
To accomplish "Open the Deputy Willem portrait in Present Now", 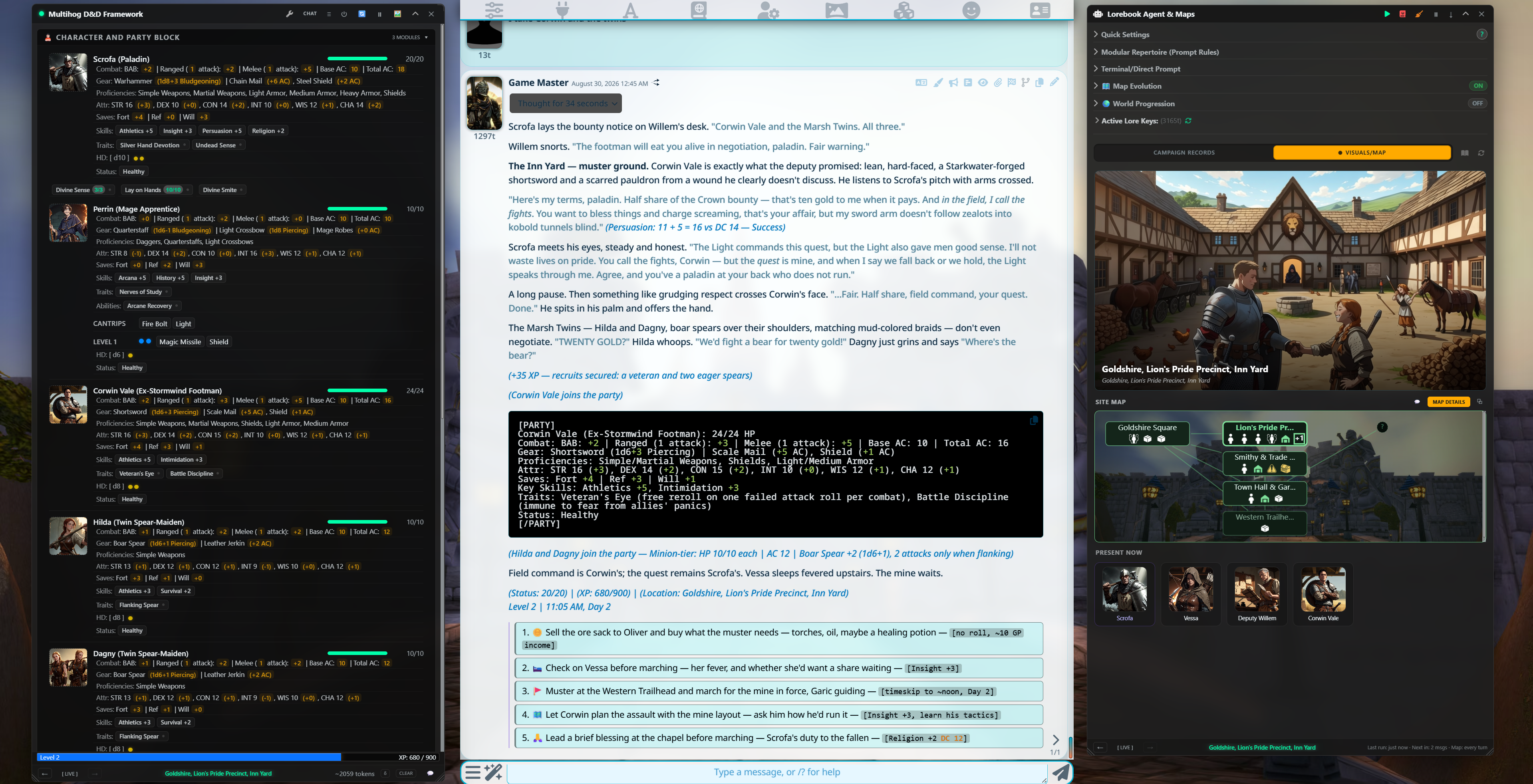I will click(x=1257, y=593).
